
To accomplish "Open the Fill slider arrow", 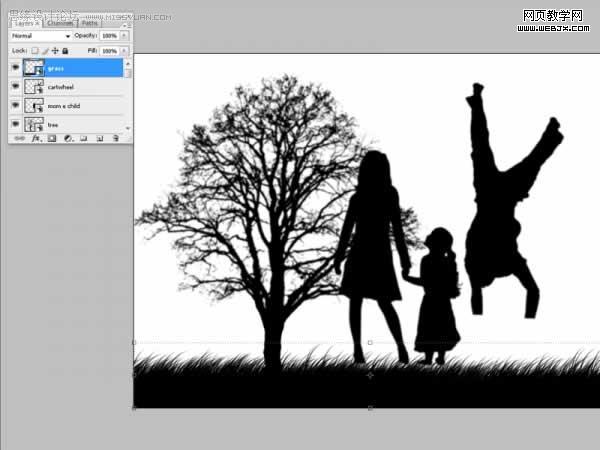I will [124, 51].
